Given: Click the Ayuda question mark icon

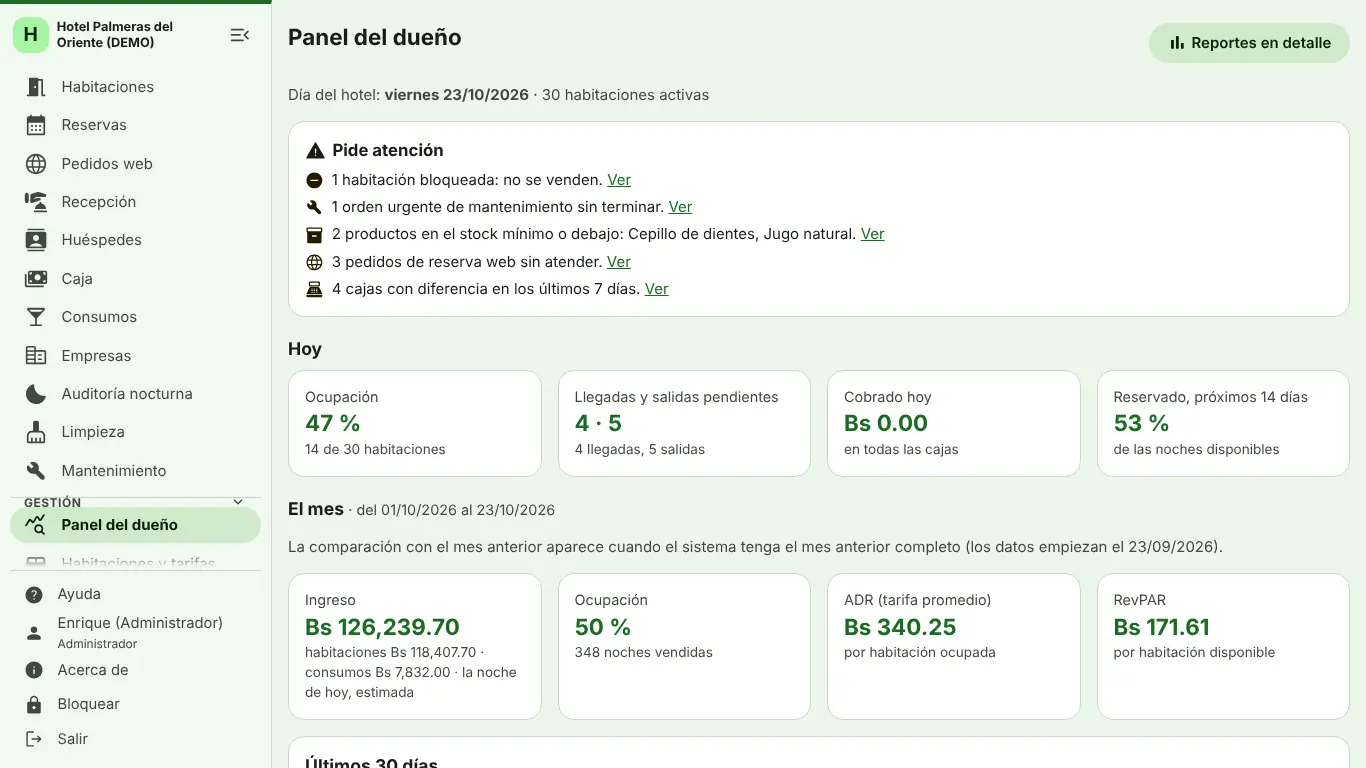Looking at the screenshot, I should (34, 595).
